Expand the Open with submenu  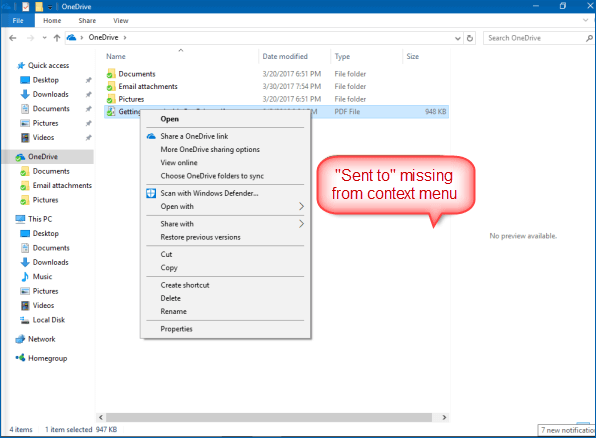coord(225,206)
